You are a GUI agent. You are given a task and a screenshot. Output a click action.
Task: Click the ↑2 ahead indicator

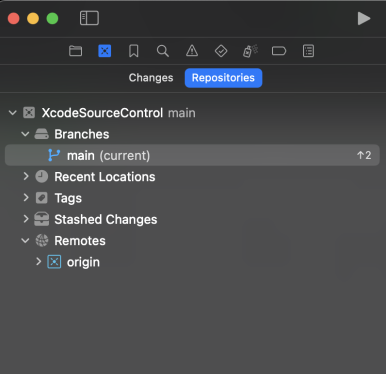pyautogui.click(x=364, y=155)
